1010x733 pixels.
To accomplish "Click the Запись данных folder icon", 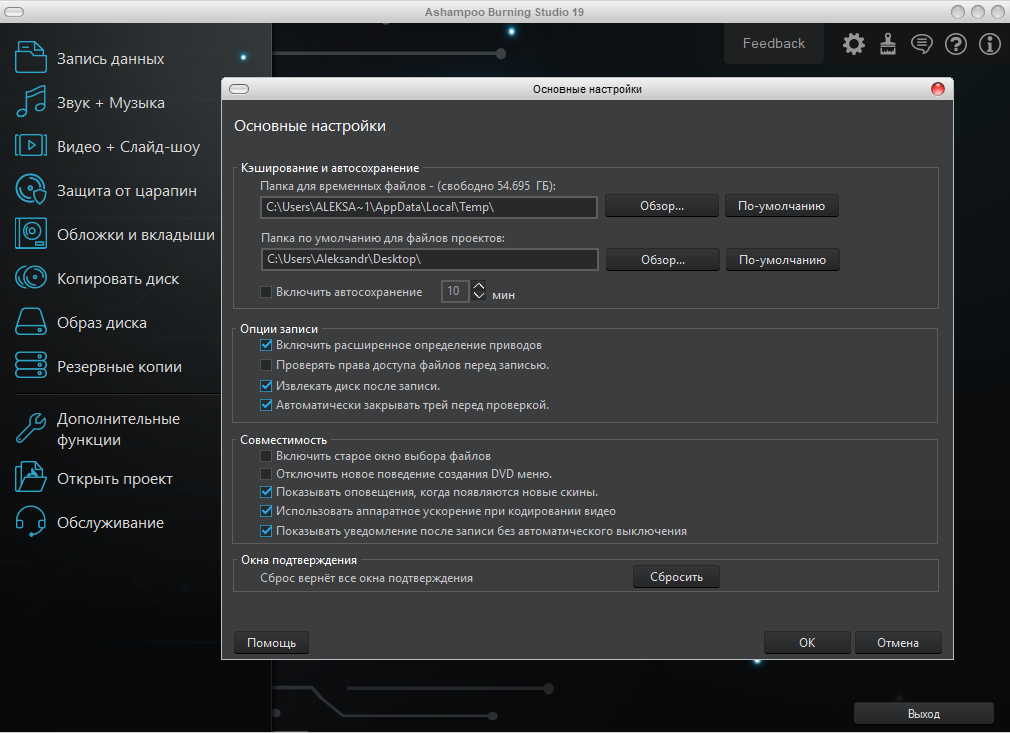I will click(30, 57).
